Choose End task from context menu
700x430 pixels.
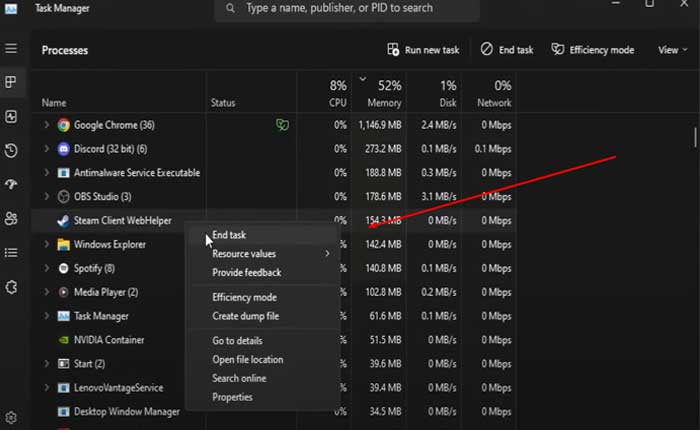pos(229,235)
